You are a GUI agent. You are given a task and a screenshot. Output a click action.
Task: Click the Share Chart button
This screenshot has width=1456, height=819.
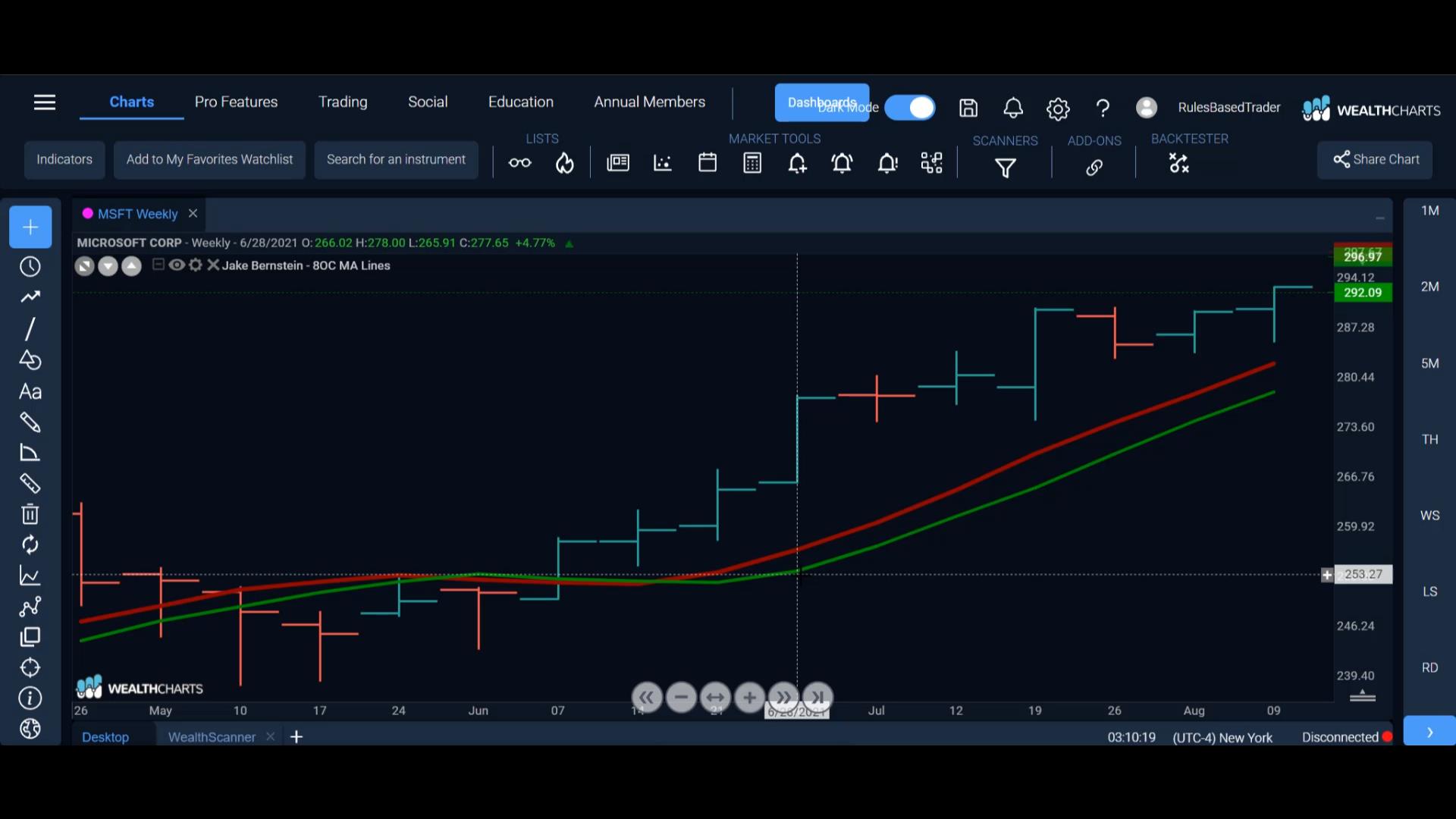coord(1375,159)
